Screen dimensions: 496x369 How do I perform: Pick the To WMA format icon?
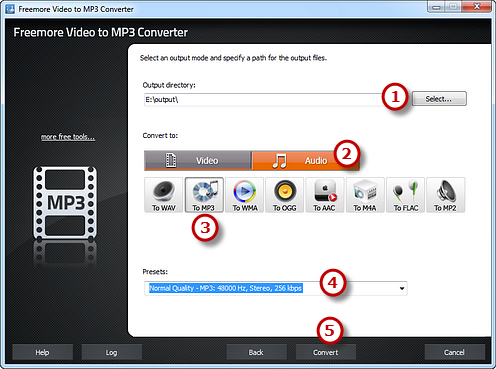click(x=244, y=195)
